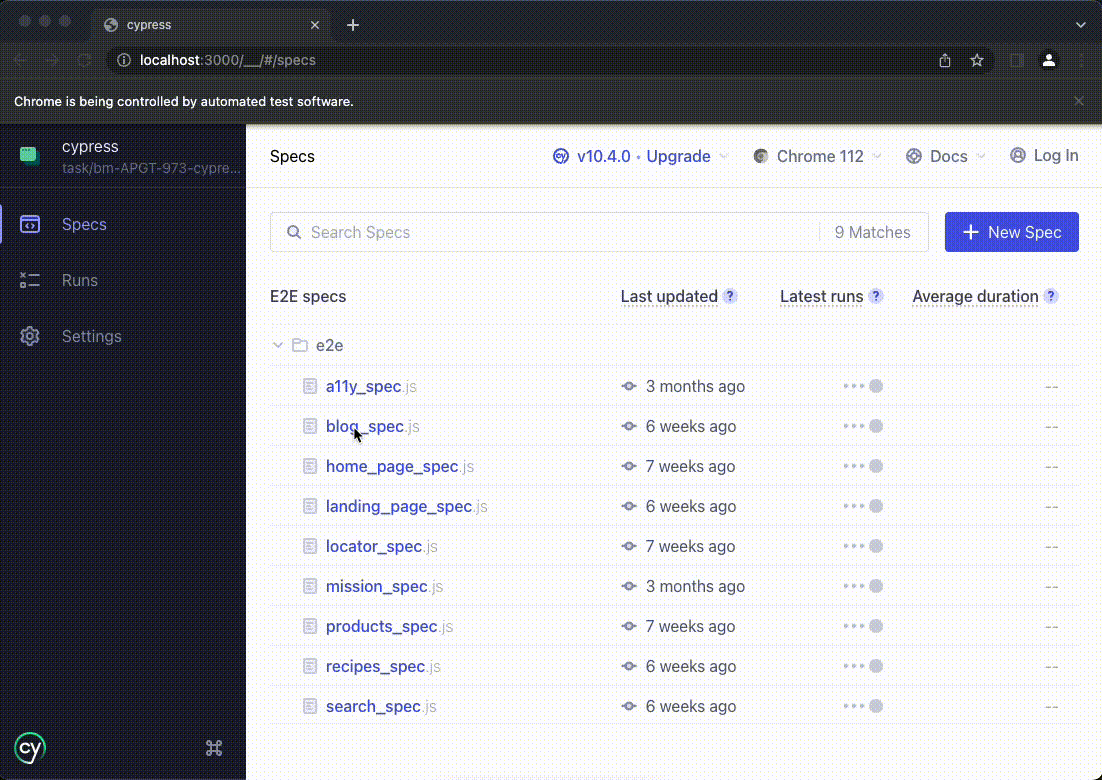This screenshot has width=1102, height=780.
Task: Click the question mark next to Latest runs
Action: 876,296
